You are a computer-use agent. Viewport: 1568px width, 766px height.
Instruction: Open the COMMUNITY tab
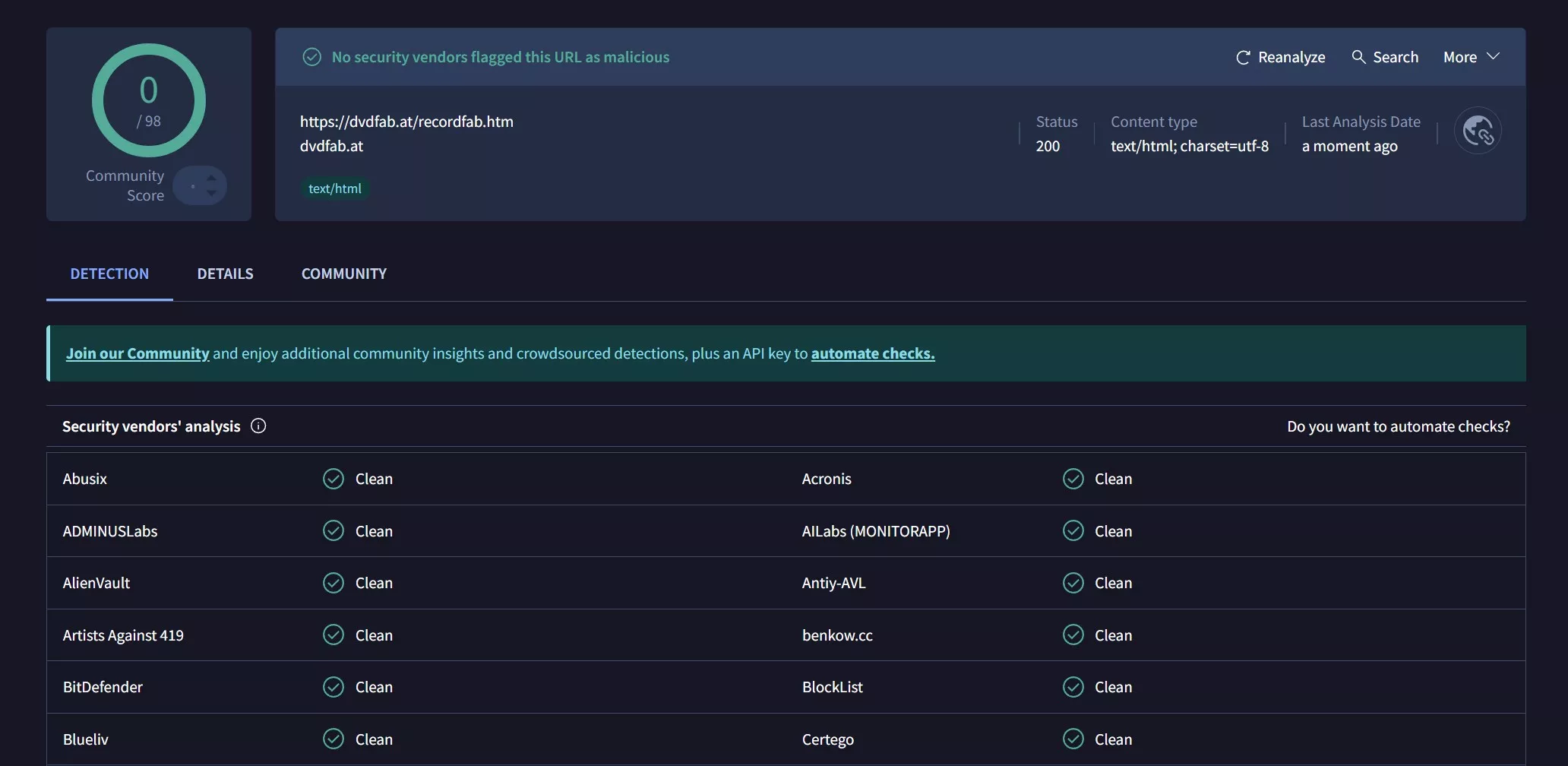coord(343,274)
